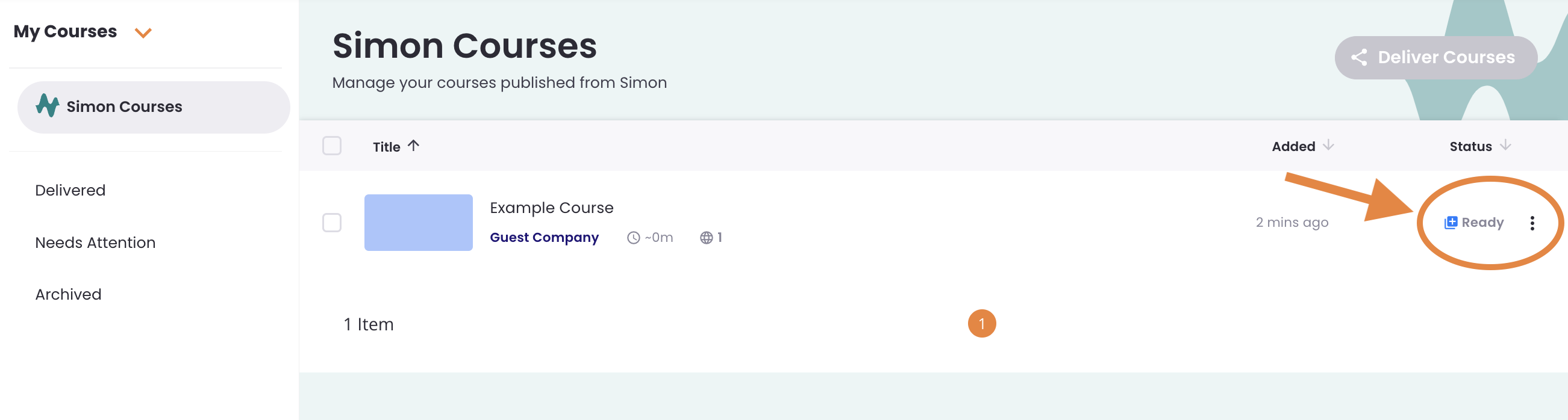
Task: Expand the My Courses dropdown chevron
Action: point(143,33)
